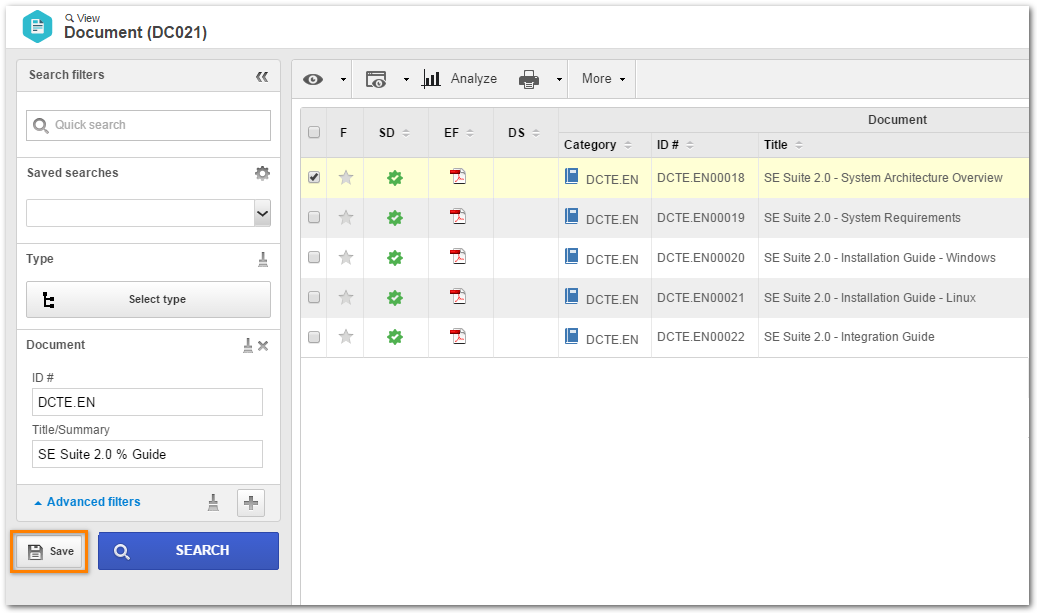Screen dimensions: 1038x614
Task: Clear the Document filter with broom icon
Action: point(248,345)
